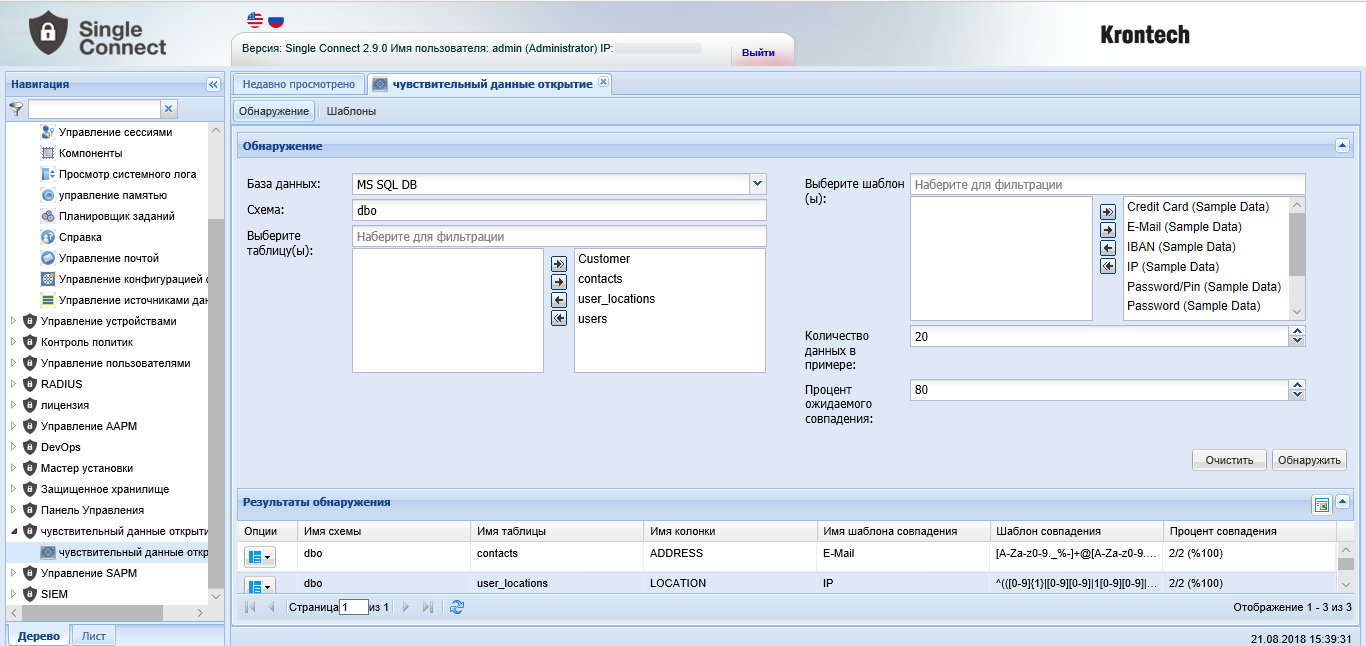Click the template filter input field

[1108, 184]
